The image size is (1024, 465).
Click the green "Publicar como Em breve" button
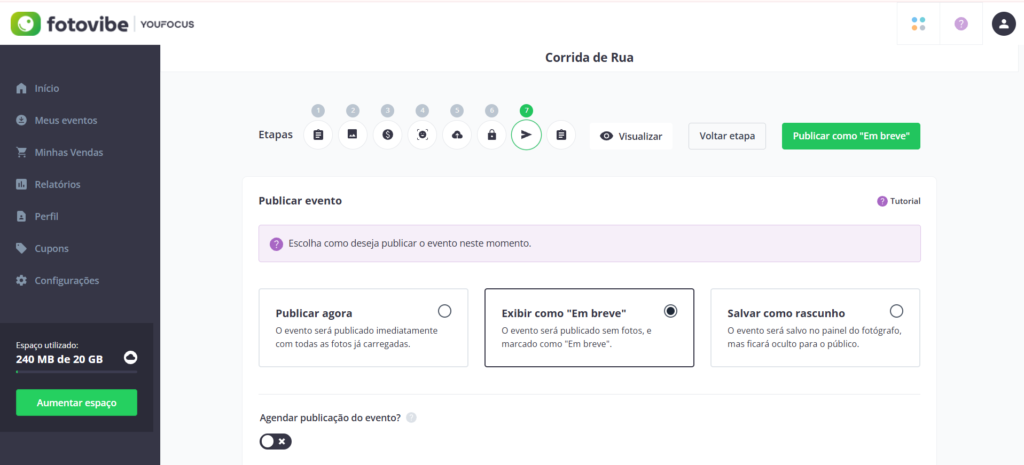tap(851, 136)
